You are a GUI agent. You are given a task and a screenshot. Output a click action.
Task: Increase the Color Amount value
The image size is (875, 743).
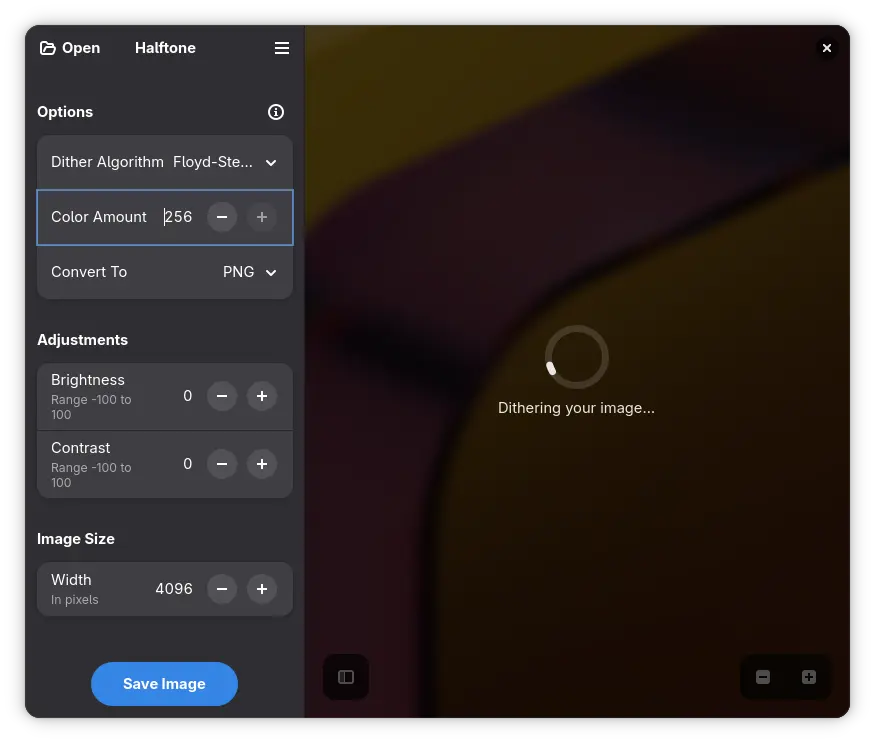(x=262, y=217)
